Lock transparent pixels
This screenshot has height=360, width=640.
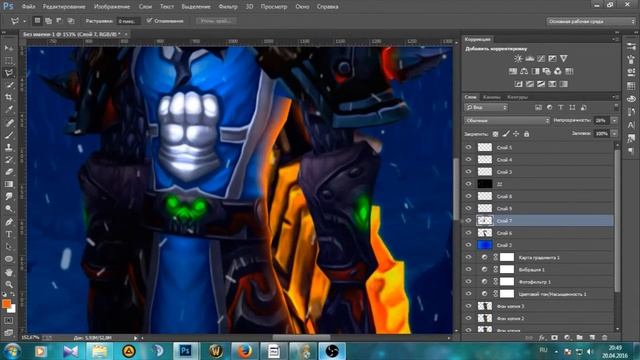coord(495,134)
